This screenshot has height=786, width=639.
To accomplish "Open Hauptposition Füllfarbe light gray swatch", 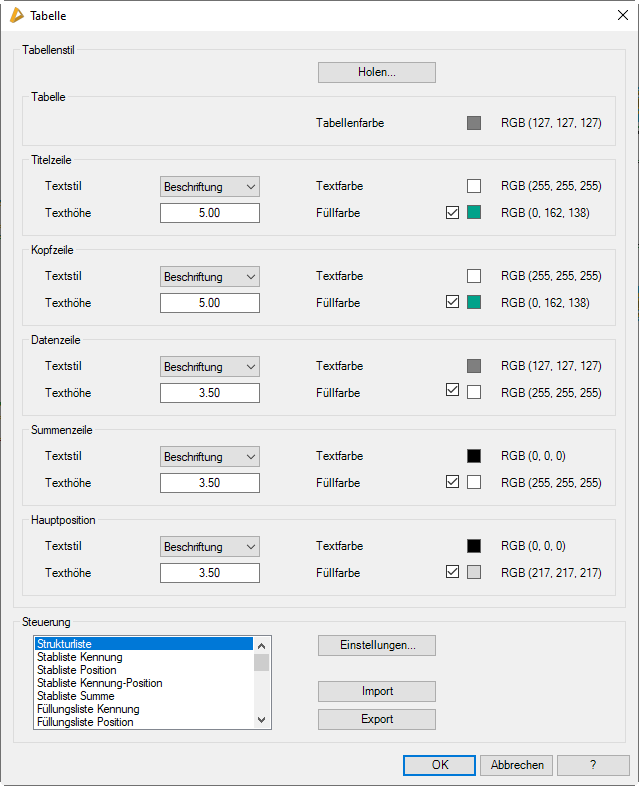I will pyautogui.click(x=474, y=572).
